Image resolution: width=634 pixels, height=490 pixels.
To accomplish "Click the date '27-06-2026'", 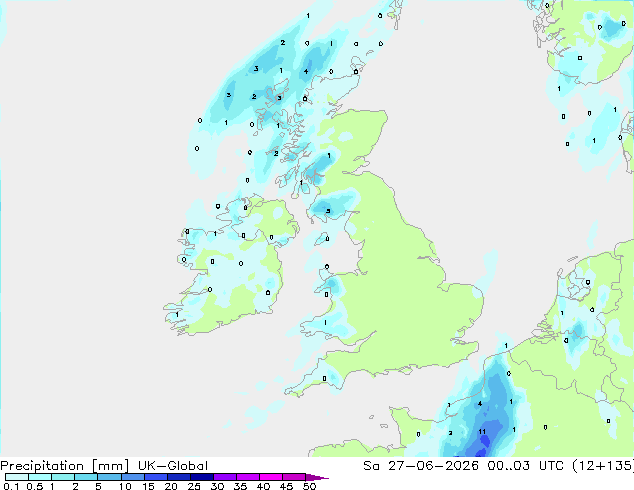I will click(433, 466).
